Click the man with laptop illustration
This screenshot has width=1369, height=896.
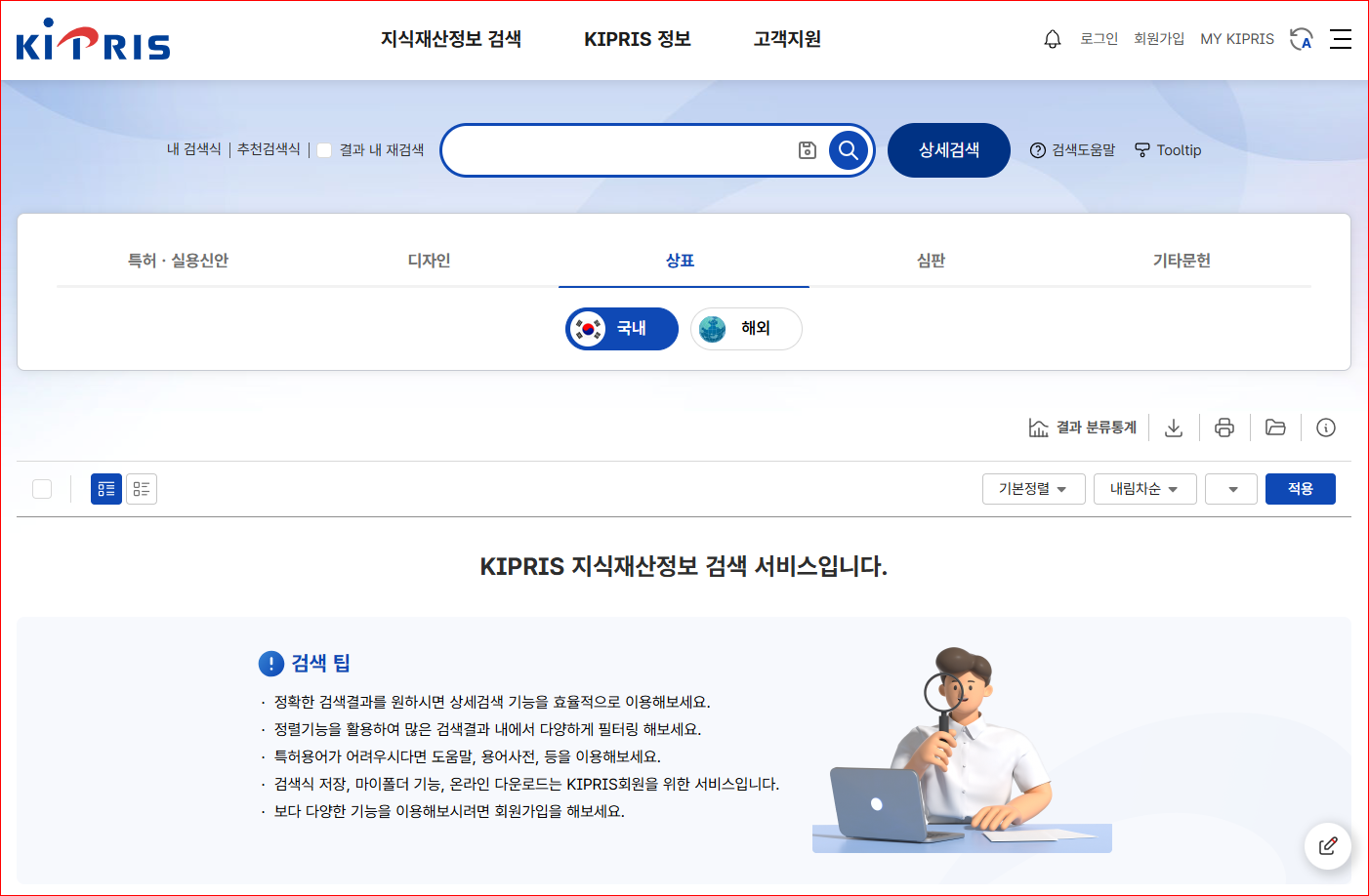962,749
